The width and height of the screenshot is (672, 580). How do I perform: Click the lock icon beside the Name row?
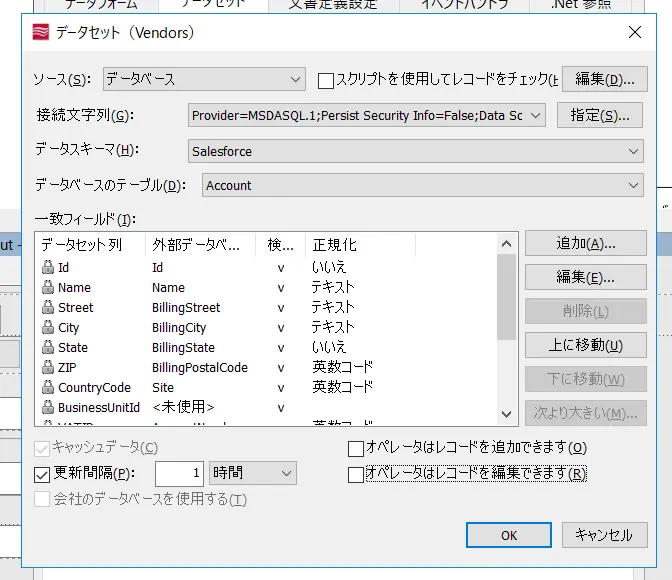(x=48, y=287)
